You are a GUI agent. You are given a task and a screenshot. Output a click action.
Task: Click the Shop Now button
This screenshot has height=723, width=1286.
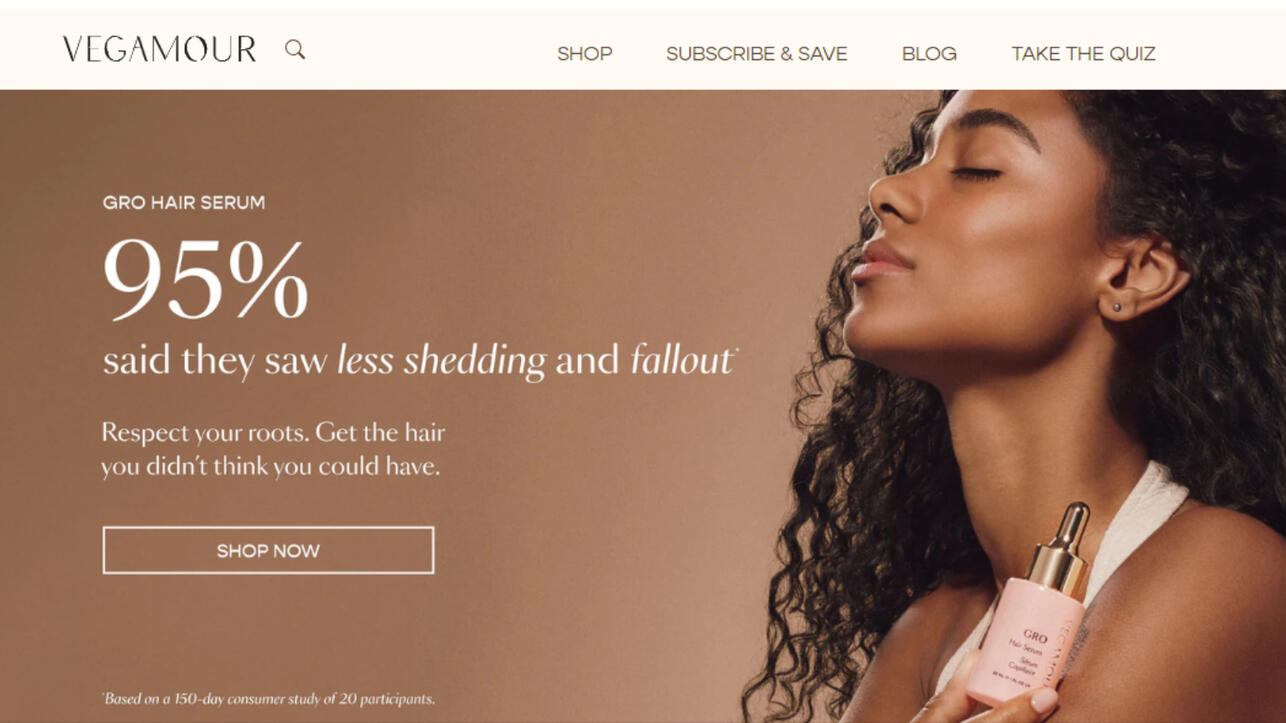coord(268,550)
